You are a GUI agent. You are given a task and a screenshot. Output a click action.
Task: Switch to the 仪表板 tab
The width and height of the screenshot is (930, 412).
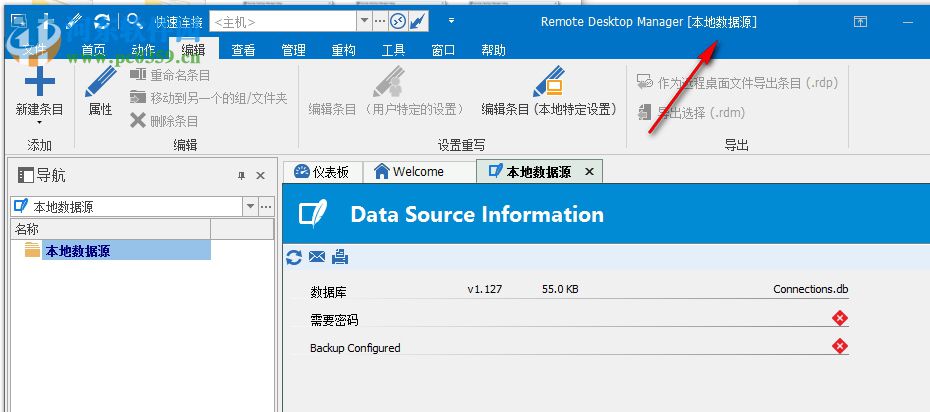click(x=323, y=172)
